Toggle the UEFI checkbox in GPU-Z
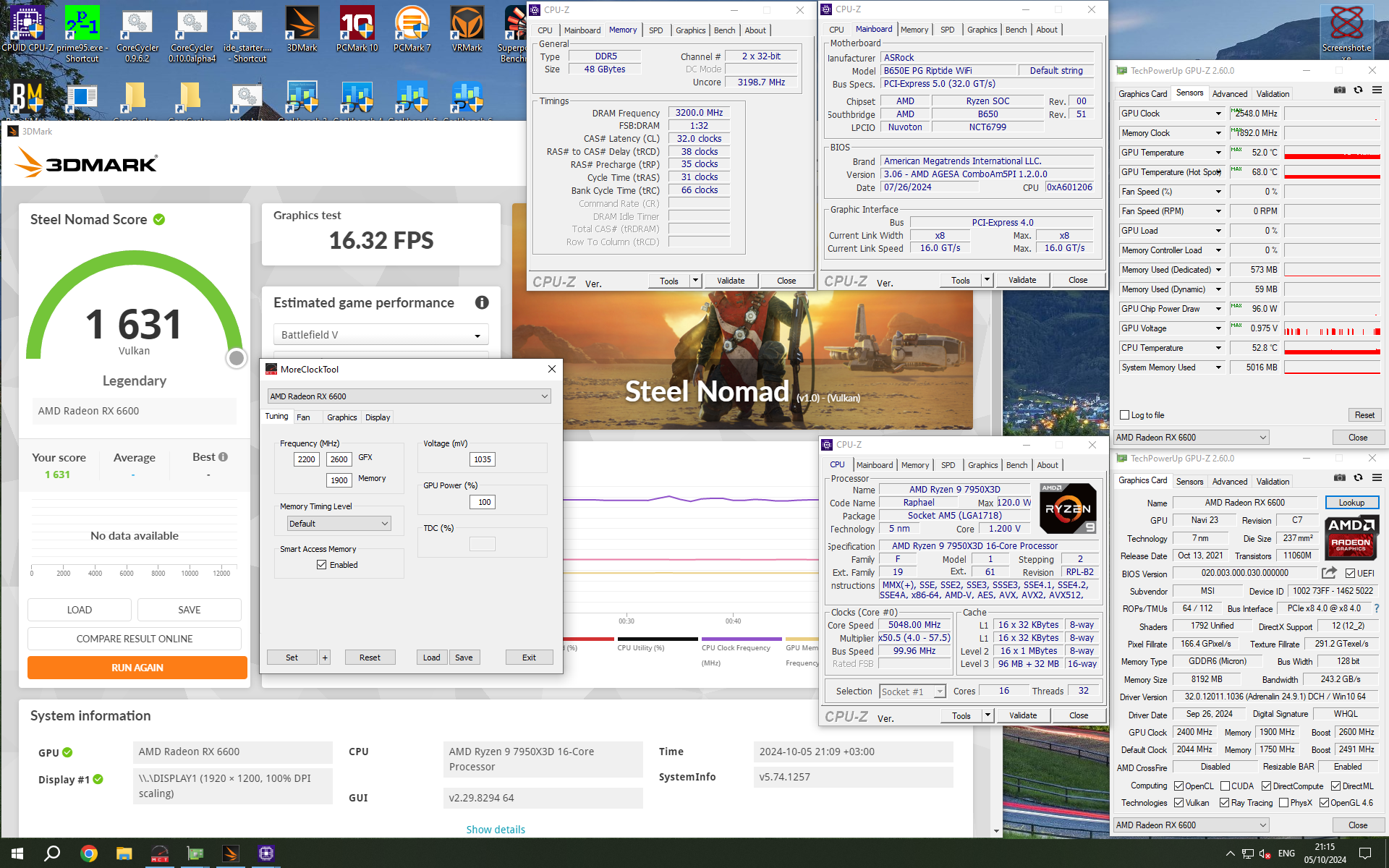Screen dimensions: 1389x868 coord(1350,574)
